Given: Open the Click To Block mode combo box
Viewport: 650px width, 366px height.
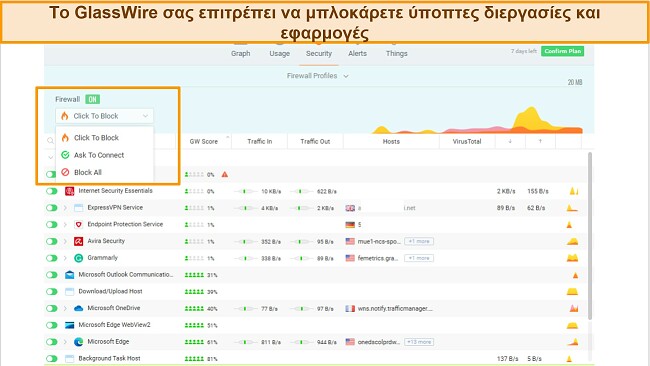Looking at the screenshot, I should pos(104,116).
